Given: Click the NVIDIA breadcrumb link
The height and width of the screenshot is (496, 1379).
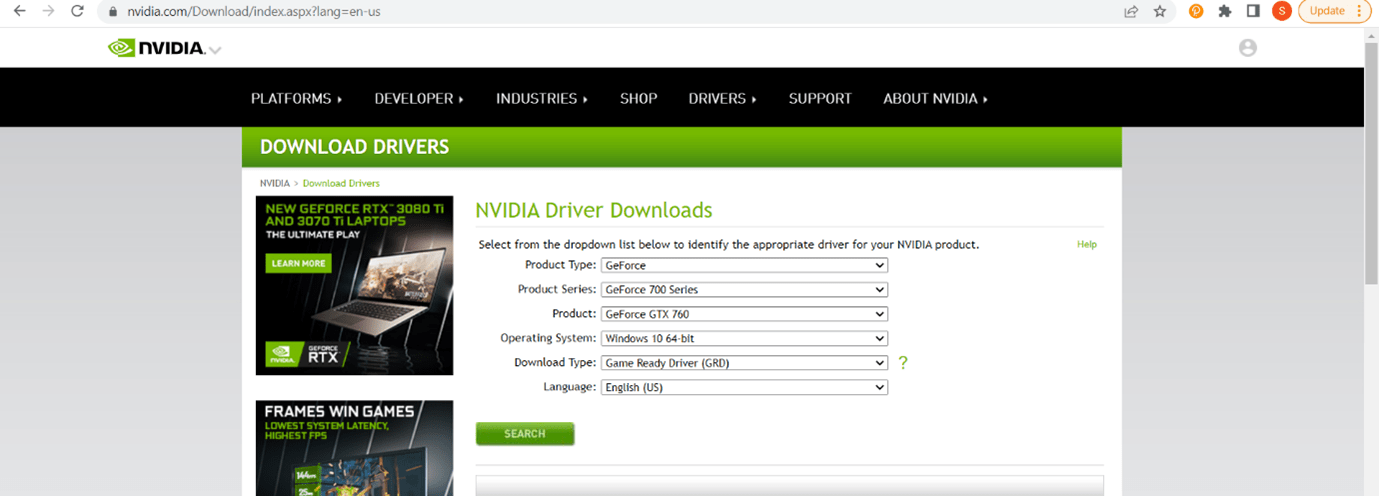Looking at the screenshot, I should (275, 183).
